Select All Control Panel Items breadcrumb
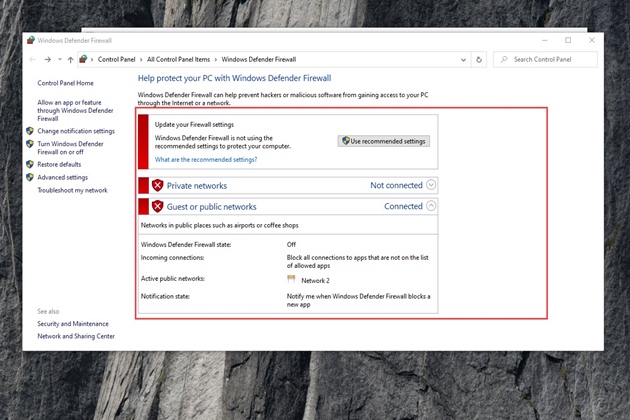 (x=178, y=59)
